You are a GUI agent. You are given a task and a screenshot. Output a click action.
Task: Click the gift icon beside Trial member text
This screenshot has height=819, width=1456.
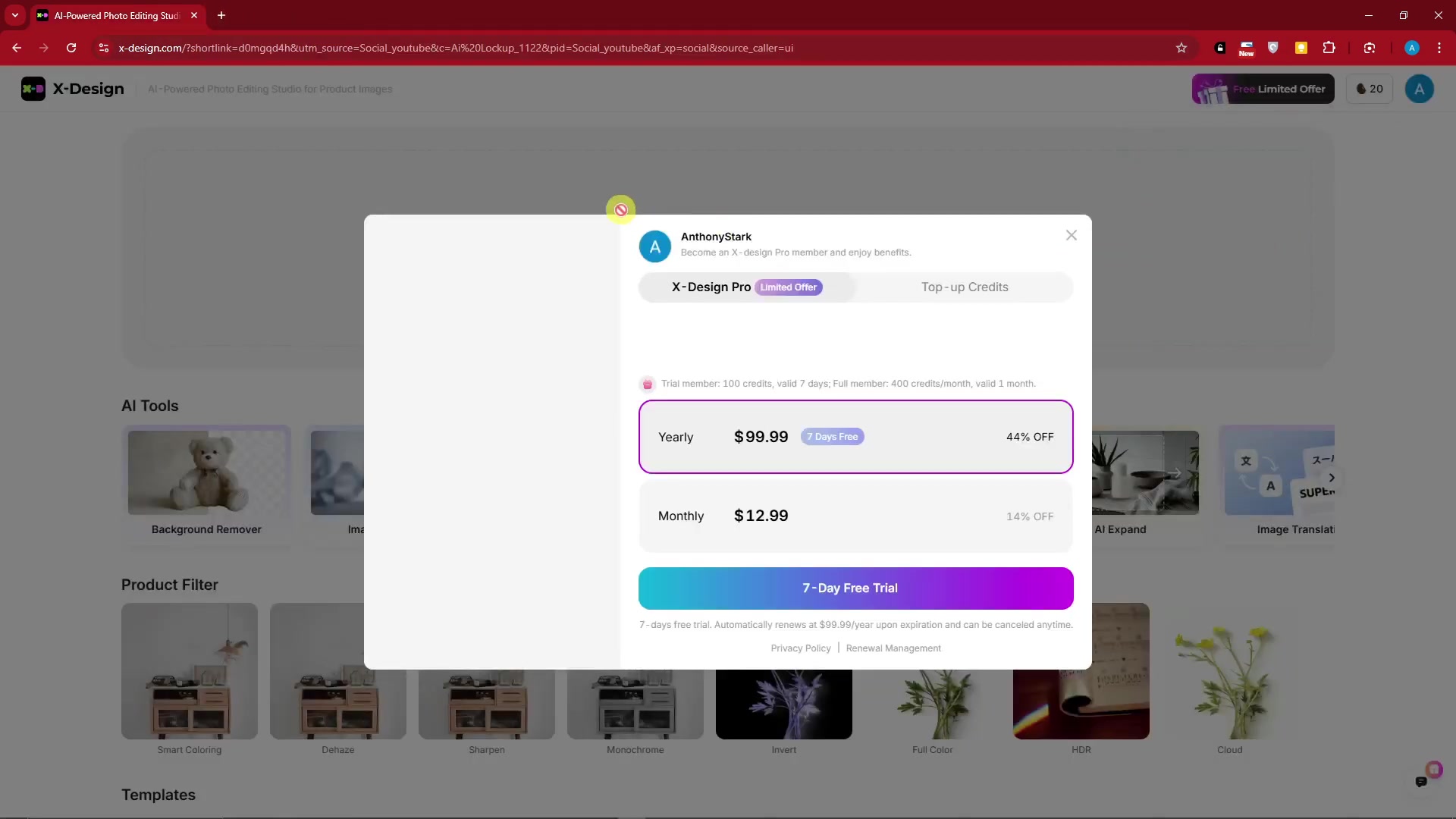(x=648, y=384)
